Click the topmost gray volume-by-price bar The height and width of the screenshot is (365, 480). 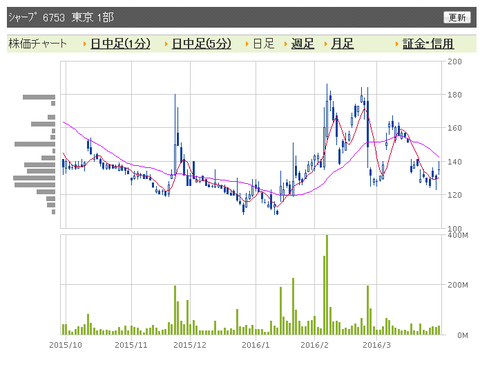(39, 97)
